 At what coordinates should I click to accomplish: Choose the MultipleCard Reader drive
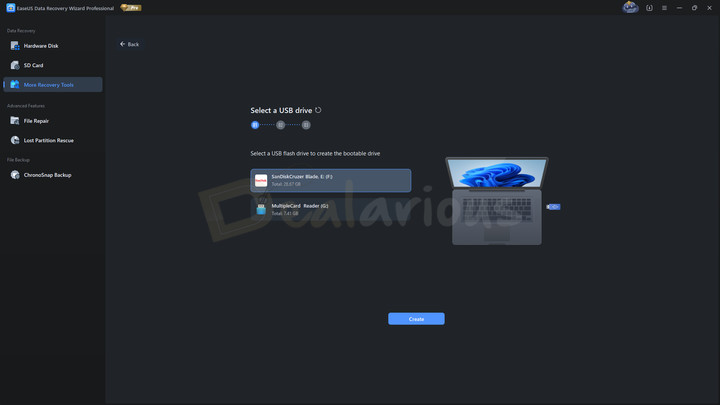[x=331, y=209]
